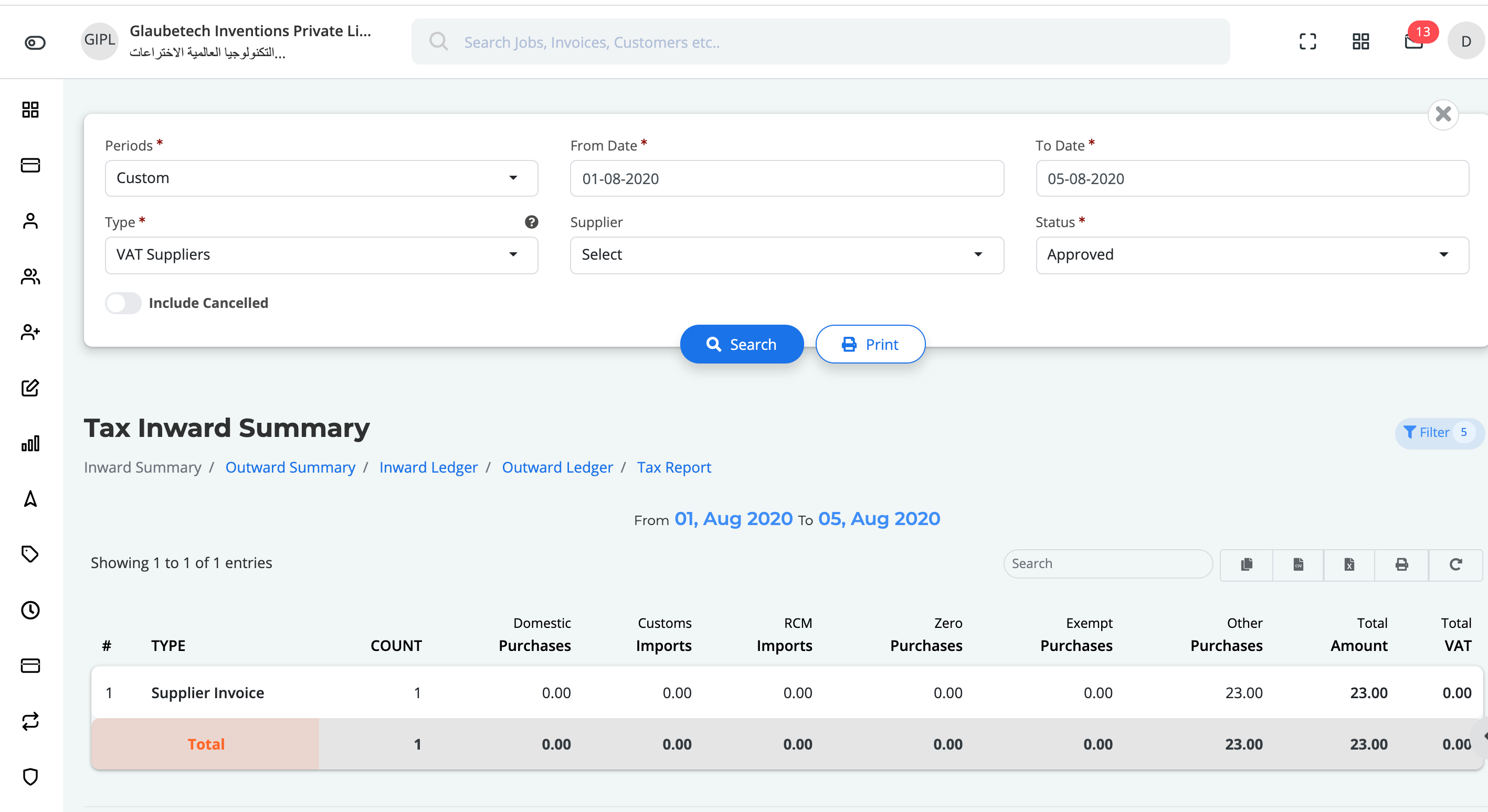Image resolution: width=1488 pixels, height=812 pixels.
Task: Select the contacts/person sidebar icon
Action: [x=31, y=221]
